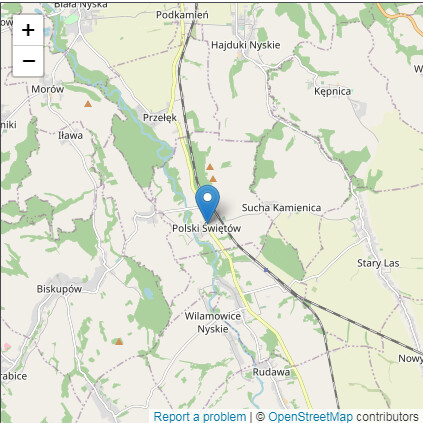Click the upper peak triangle above marker
The height and width of the screenshot is (423, 423).
[210, 167]
